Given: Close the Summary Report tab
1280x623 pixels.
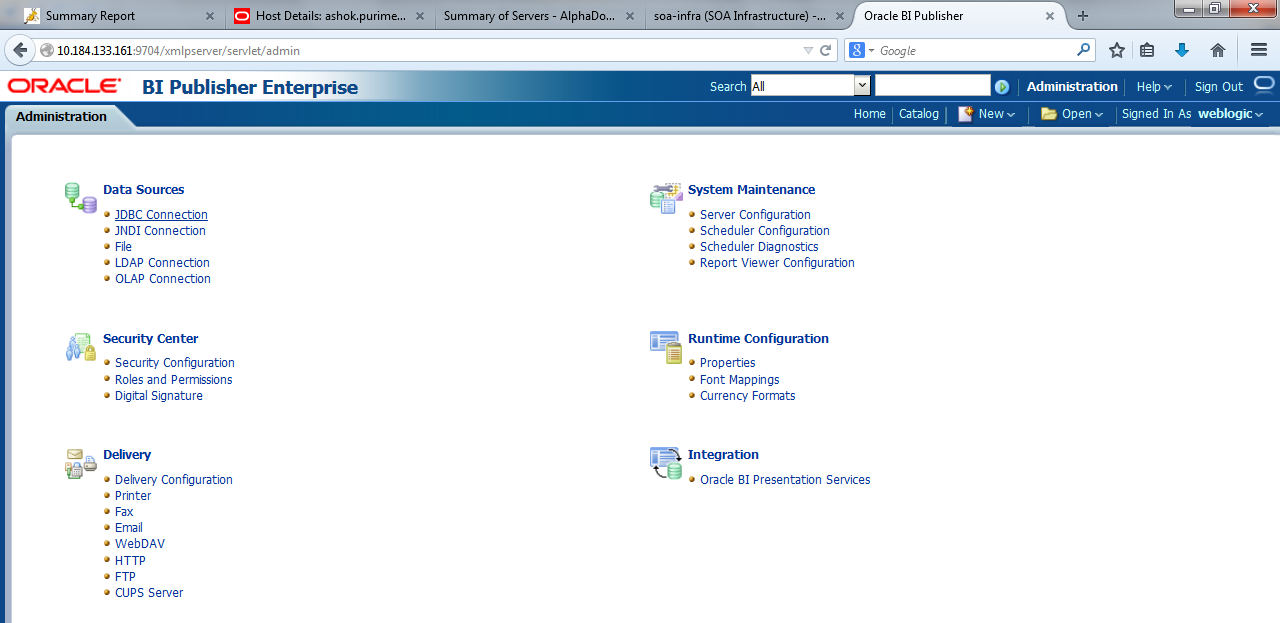Looking at the screenshot, I should tap(209, 16).
